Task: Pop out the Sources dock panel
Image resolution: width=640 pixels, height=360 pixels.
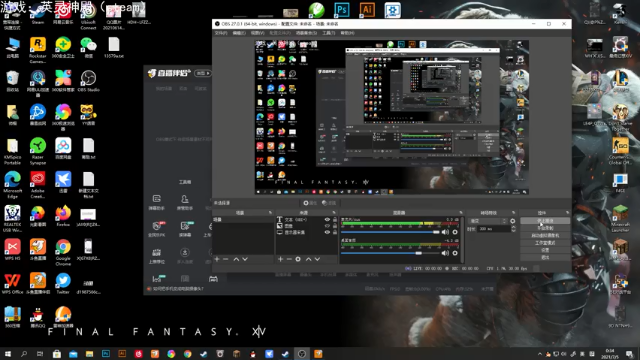Action: click(x=333, y=213)
